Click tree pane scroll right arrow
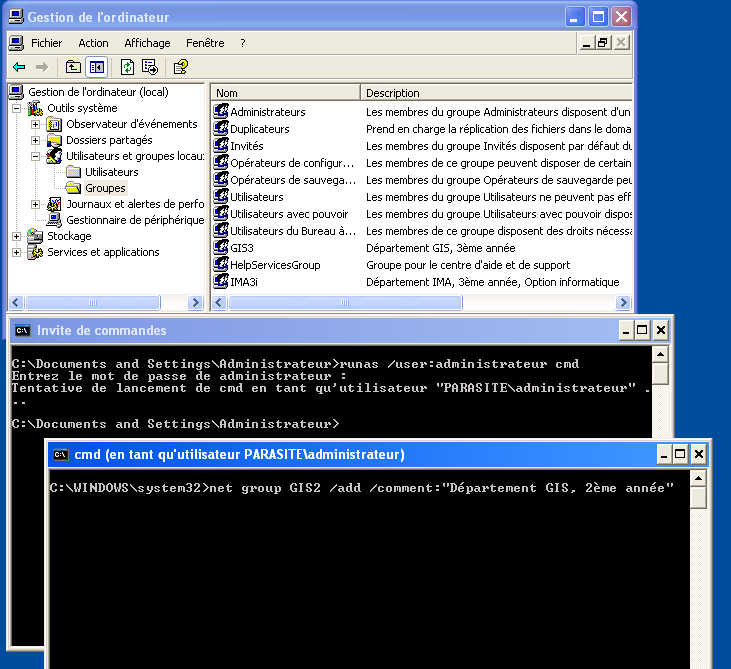 pos(195,303)
